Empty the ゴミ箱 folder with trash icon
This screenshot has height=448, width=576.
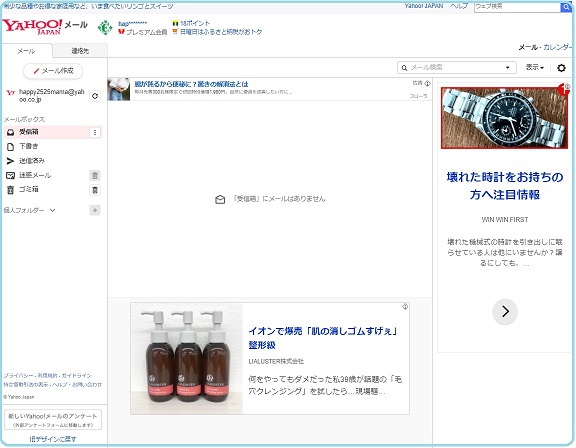95,190
